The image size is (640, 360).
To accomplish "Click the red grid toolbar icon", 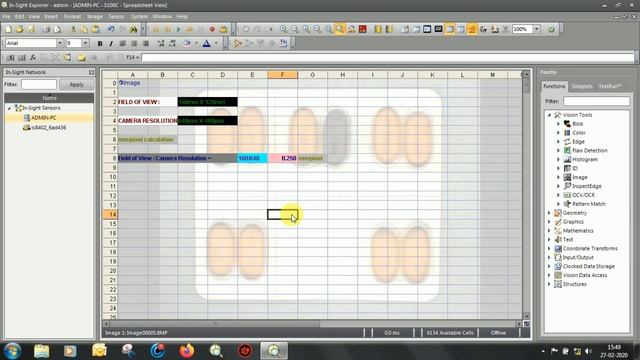I will pos(362,29).
